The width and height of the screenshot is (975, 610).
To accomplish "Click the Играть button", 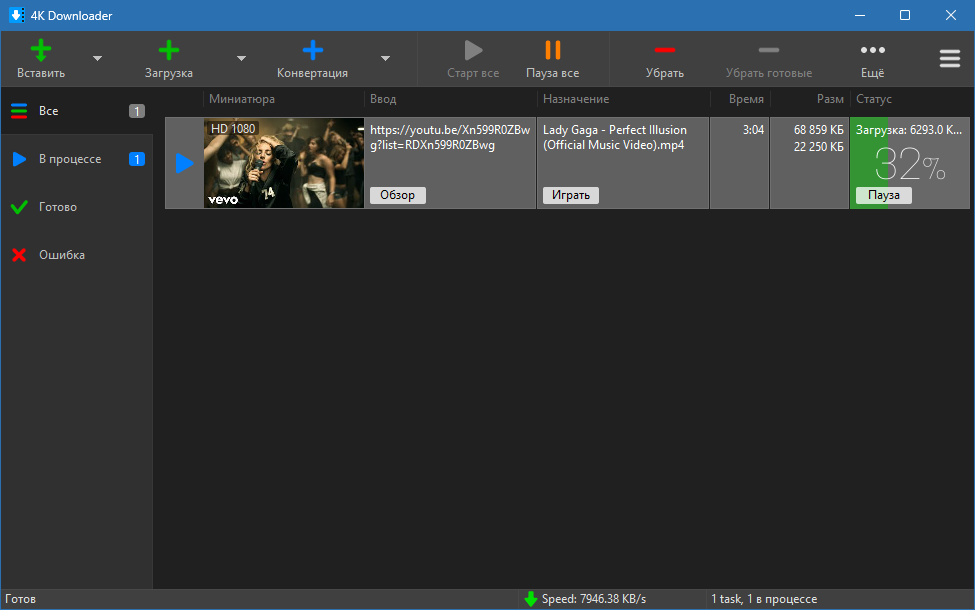I will 571,195.
